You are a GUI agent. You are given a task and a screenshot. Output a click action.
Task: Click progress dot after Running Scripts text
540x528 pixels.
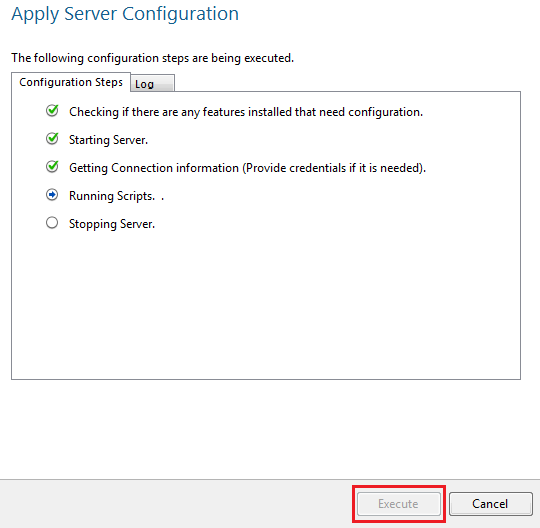click(x=163, y=199)
